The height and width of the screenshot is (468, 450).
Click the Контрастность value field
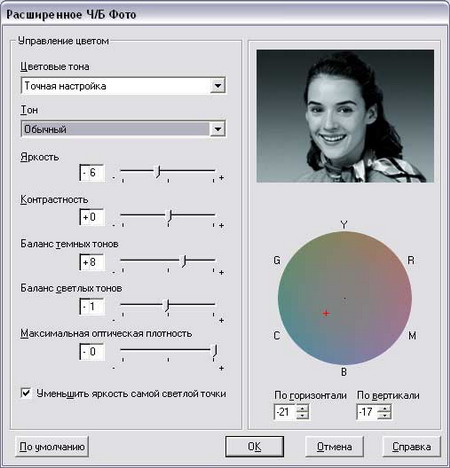pyautogui.click(x=92, y=217)
